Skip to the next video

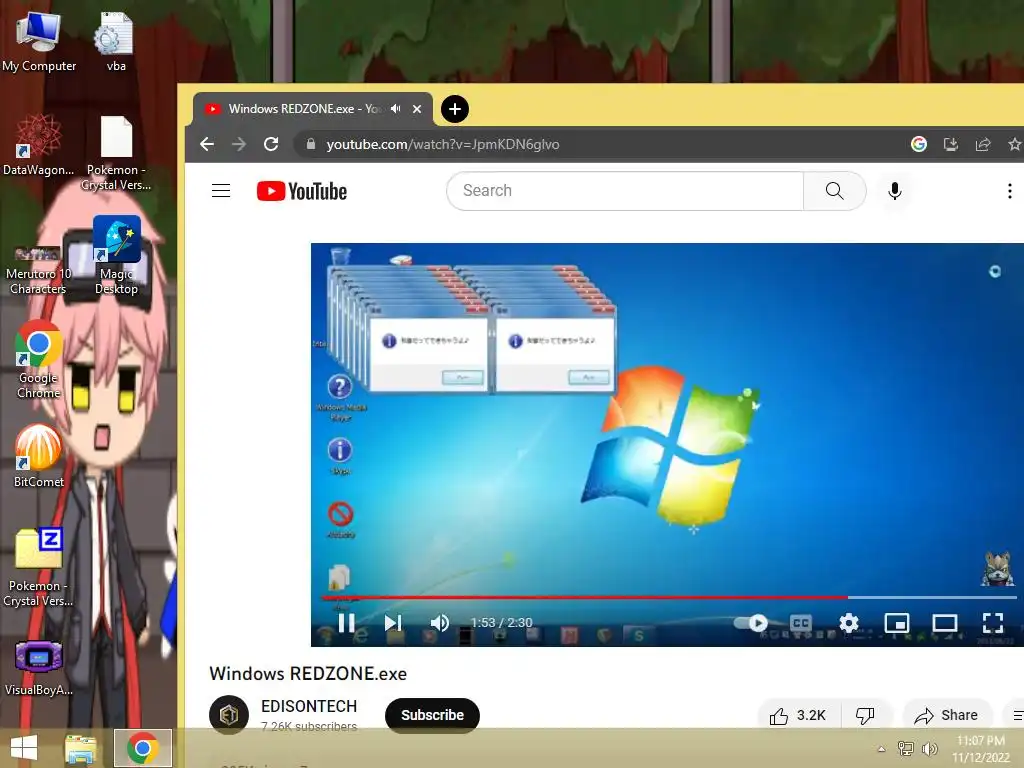(392, 623)
